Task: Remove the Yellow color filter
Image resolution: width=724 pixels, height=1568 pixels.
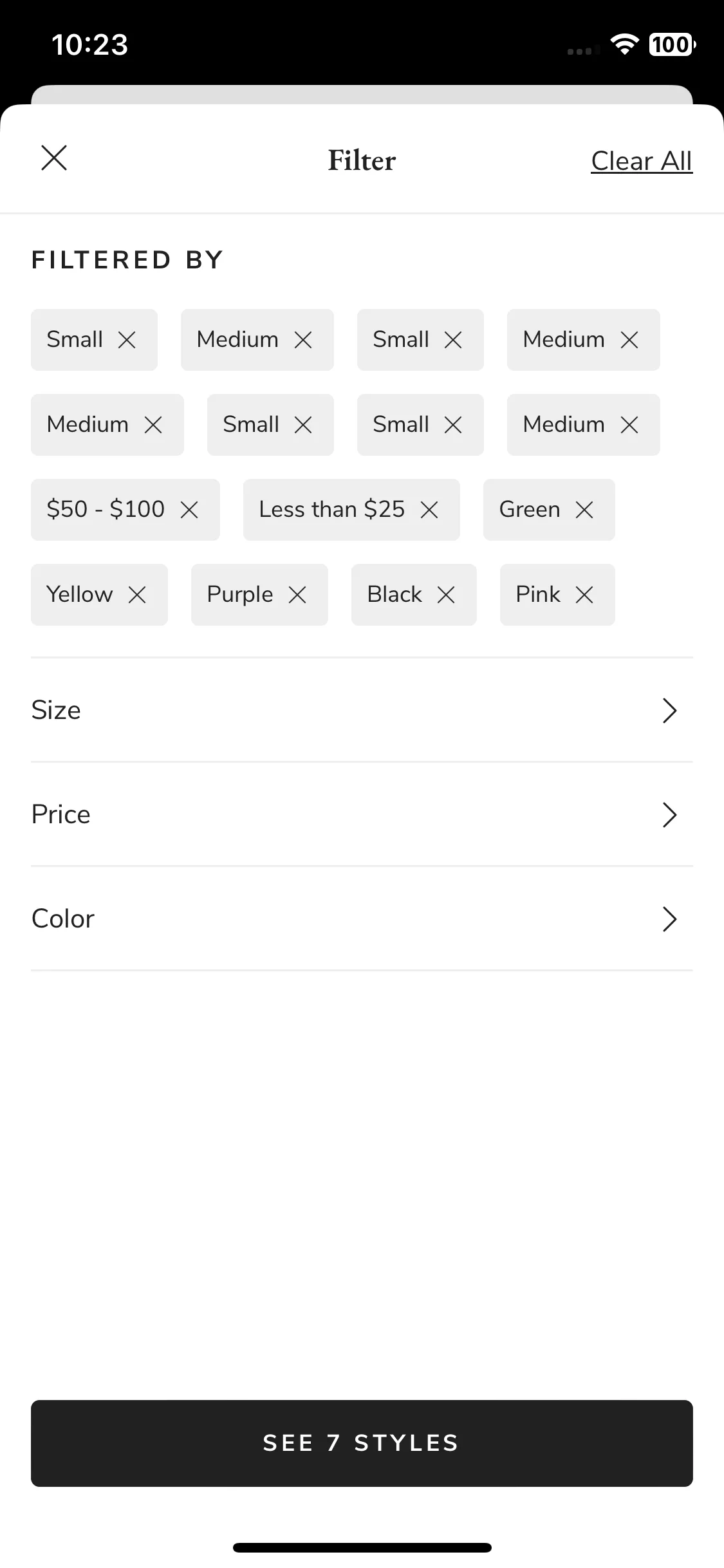Action: pos(137,595)
